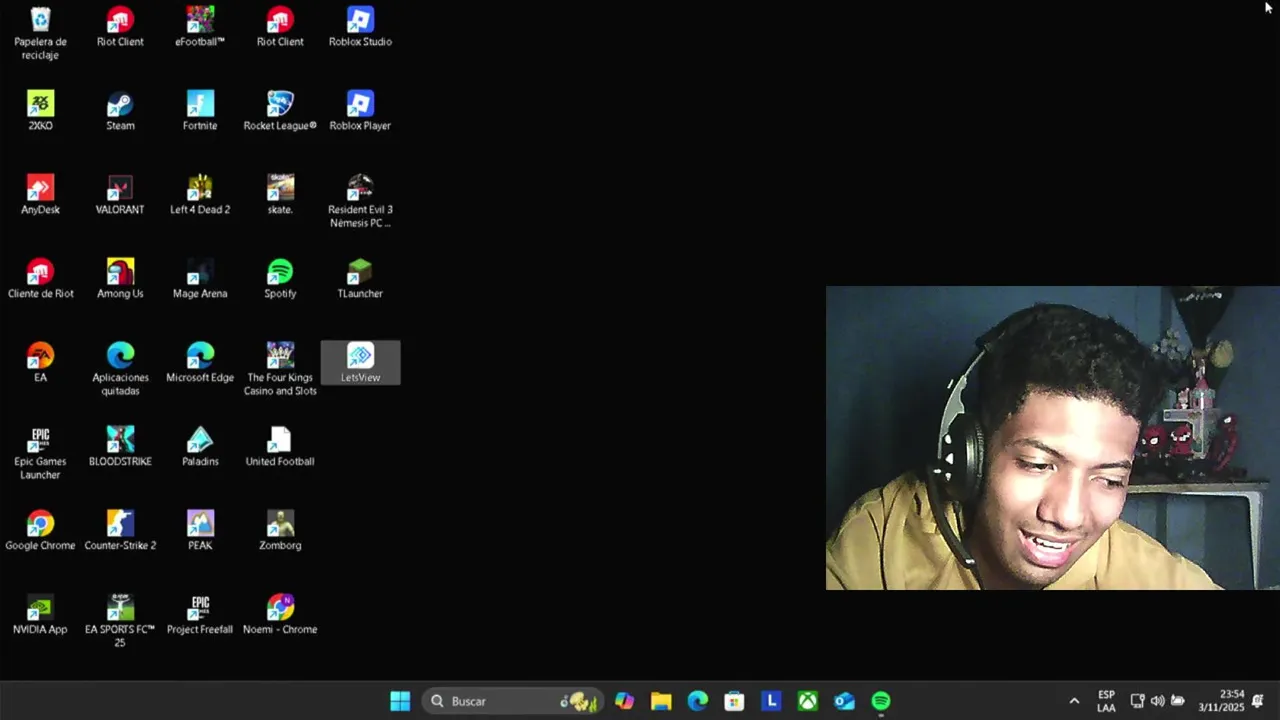Open Epic Games Launcher shortcut
This screenshot has width=1280, height=720.
[x=40, y=453]
